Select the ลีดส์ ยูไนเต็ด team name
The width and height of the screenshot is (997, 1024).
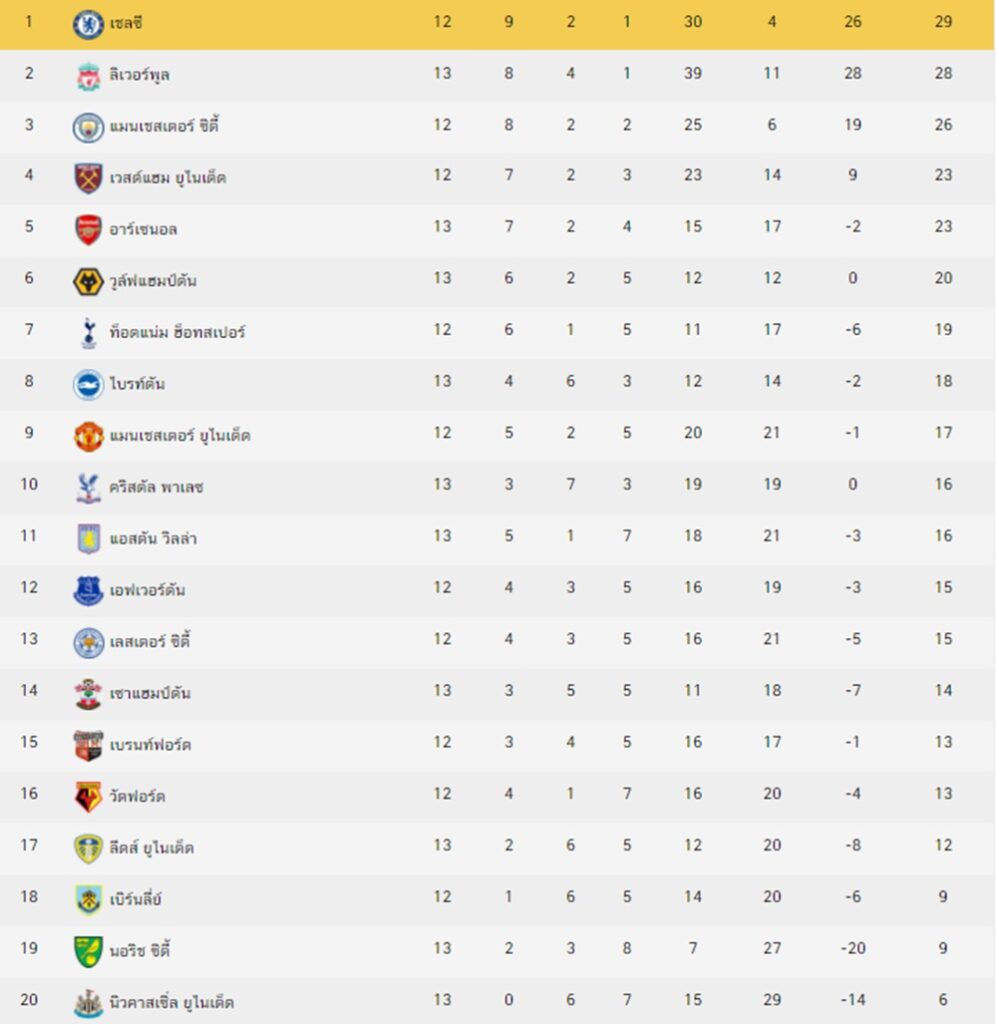151,848
